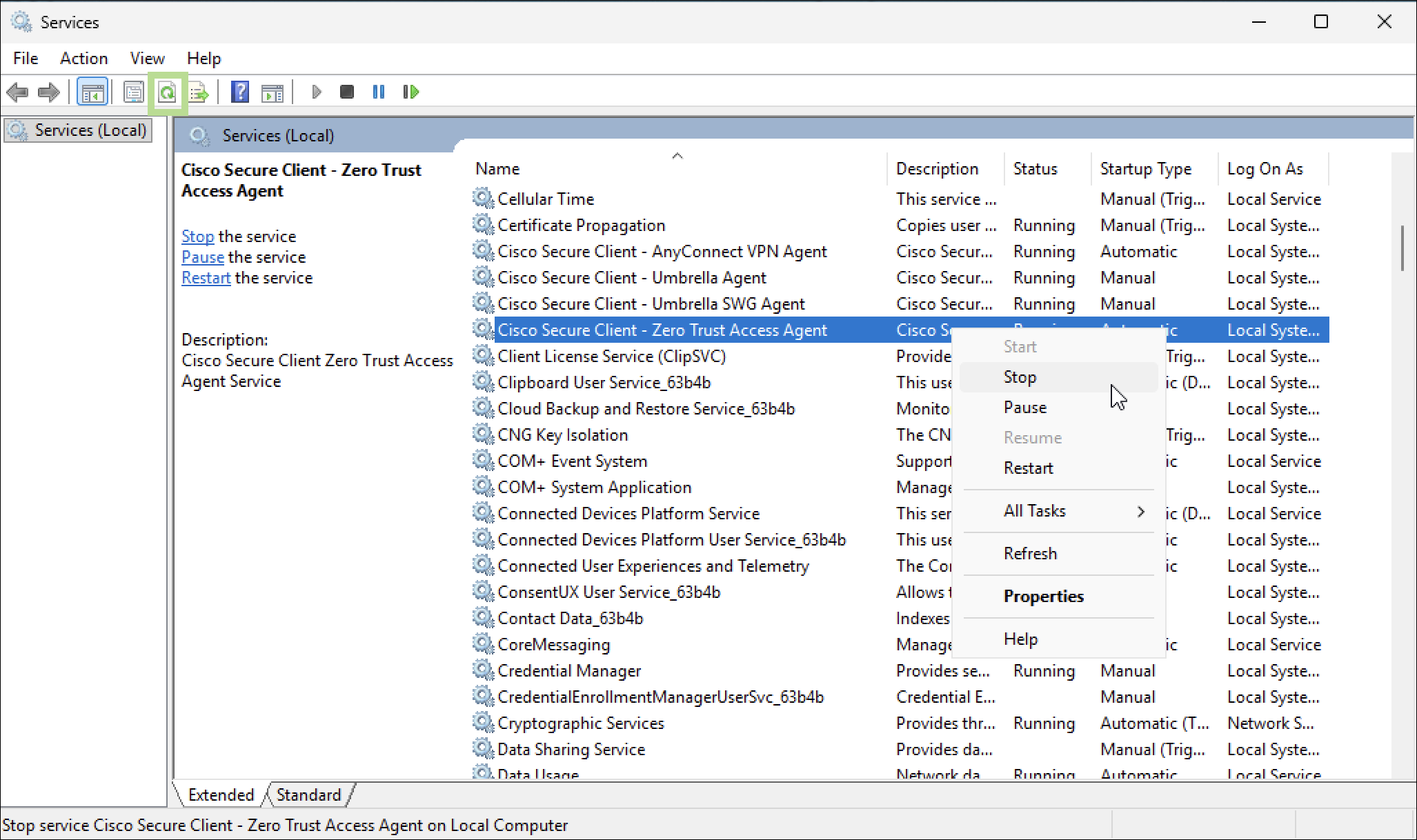Toggle the Show/Hide Console Tree icon

[x=92, y=92]
